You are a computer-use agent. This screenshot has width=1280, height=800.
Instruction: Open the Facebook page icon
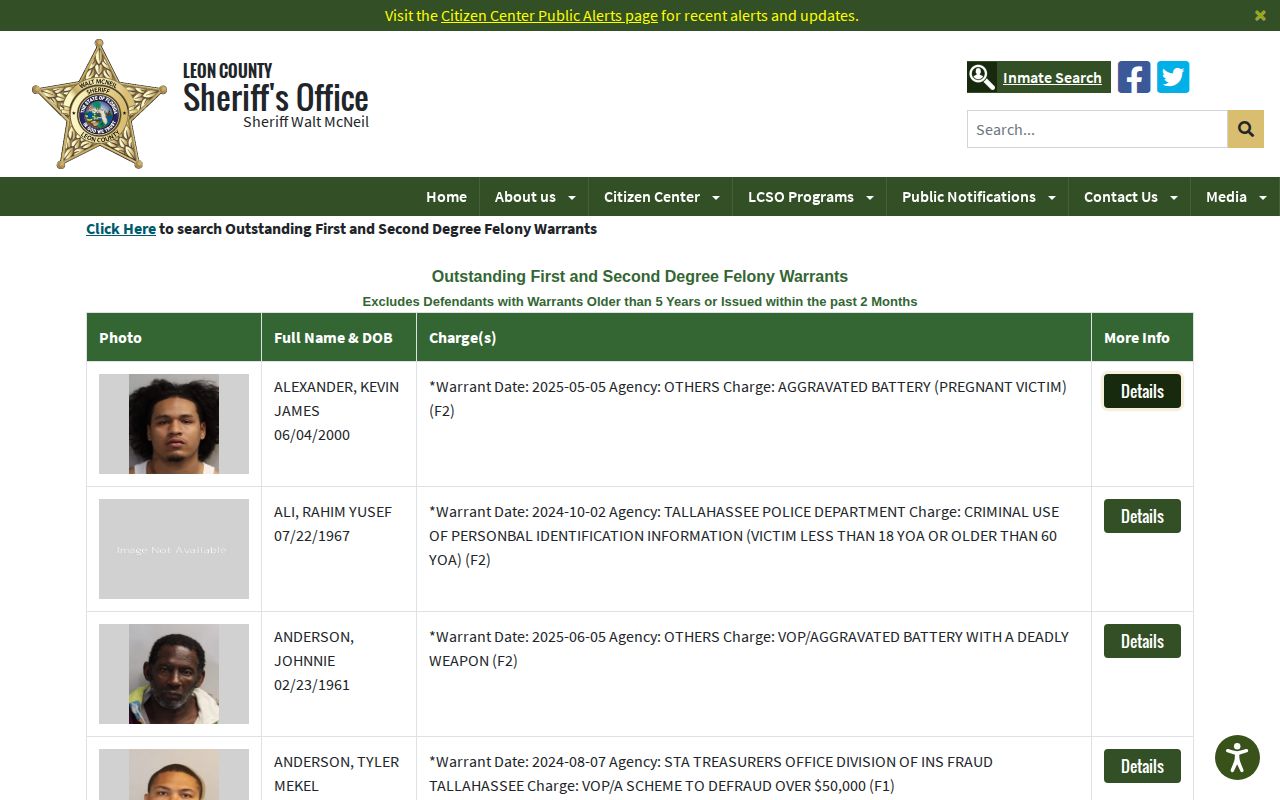1134,77
